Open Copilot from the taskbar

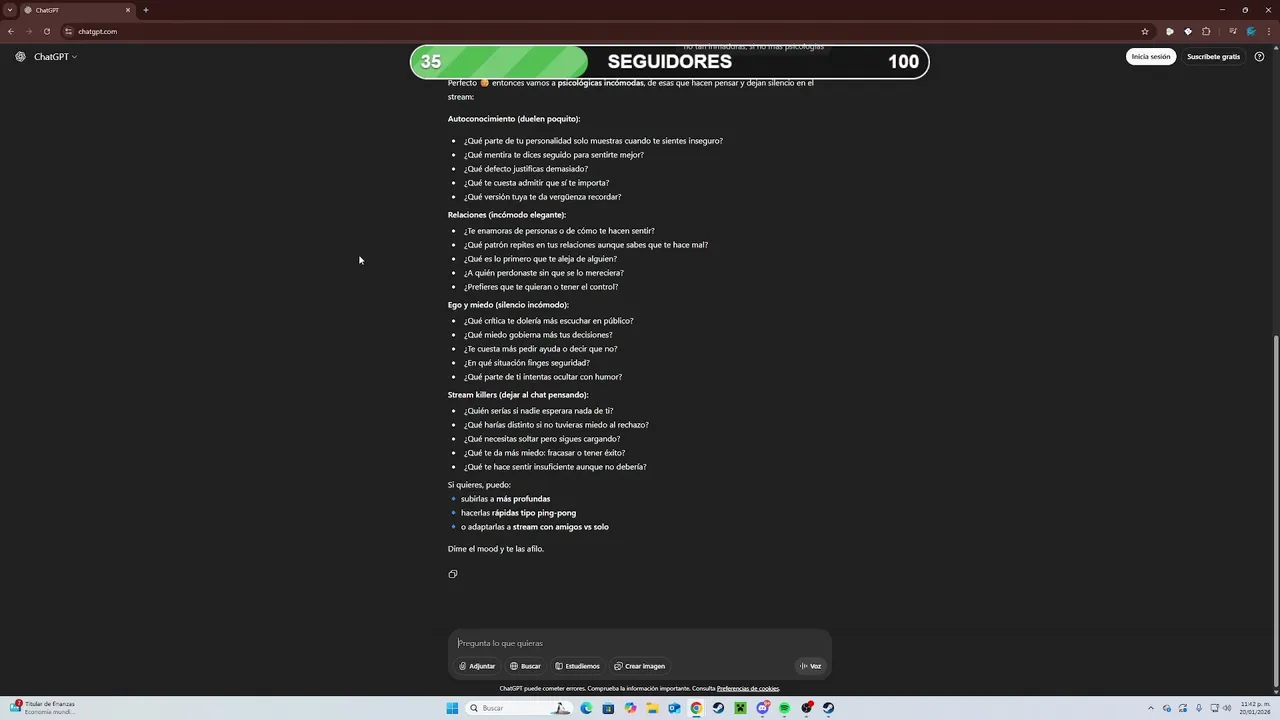630,708
